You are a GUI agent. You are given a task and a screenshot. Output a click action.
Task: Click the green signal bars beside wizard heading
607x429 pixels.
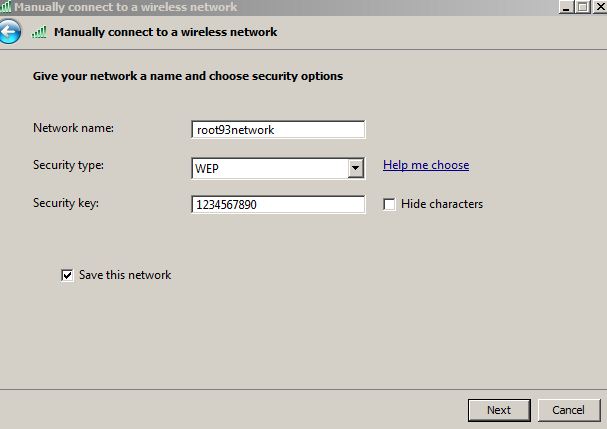(40, 32)
